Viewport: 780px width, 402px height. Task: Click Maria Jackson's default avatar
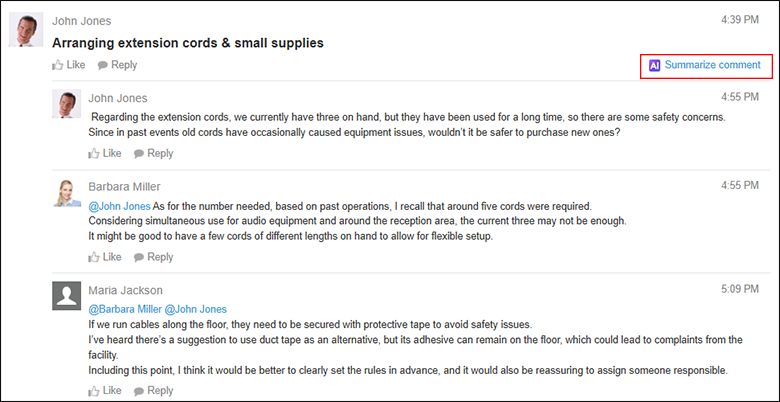[x=67, y=297]
